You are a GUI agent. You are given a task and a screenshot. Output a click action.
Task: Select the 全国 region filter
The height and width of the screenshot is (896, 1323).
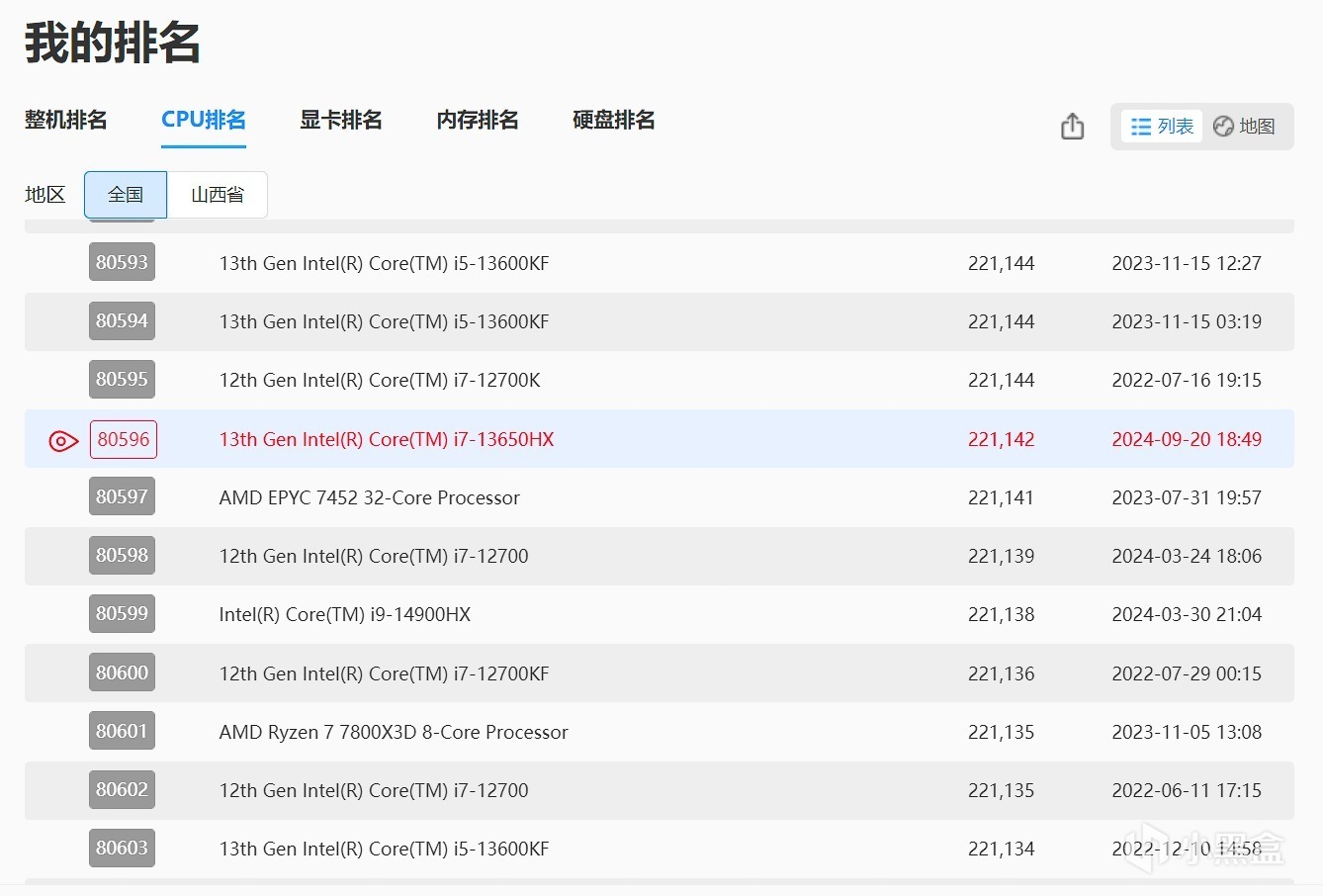coord(126,195)
